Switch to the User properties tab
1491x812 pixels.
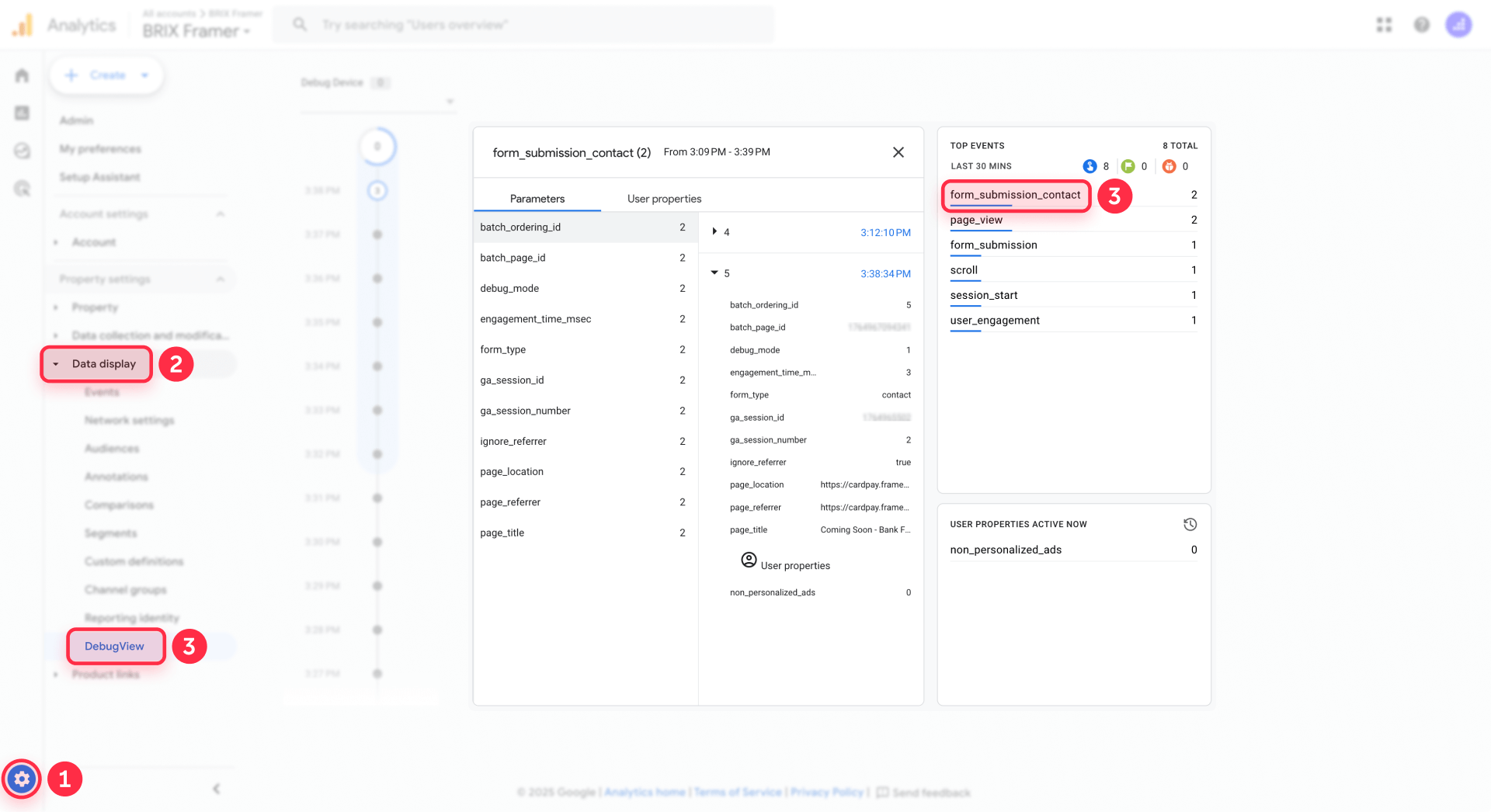(x=664, y=199)
